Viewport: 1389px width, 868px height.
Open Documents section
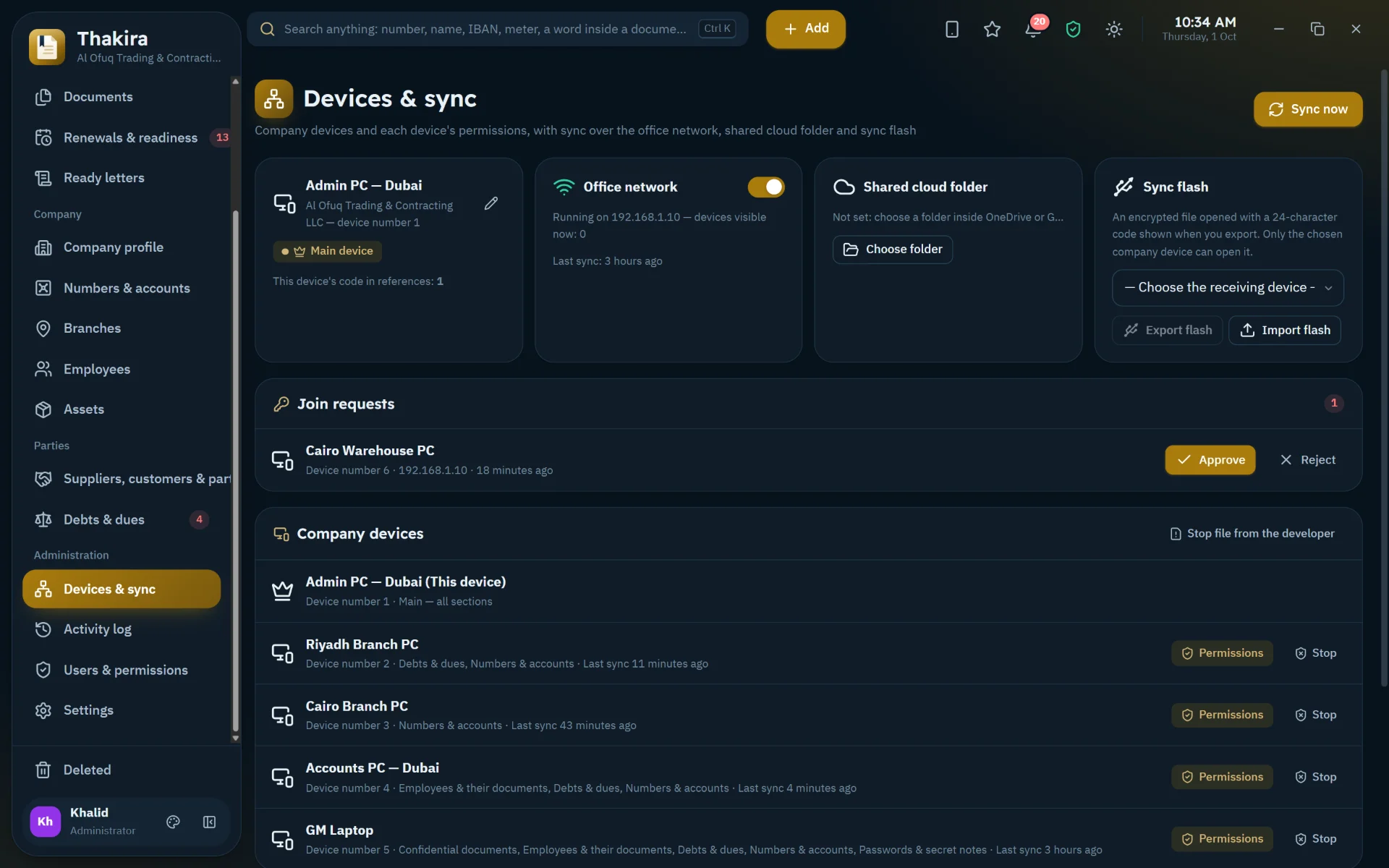[x=123, y=97]
